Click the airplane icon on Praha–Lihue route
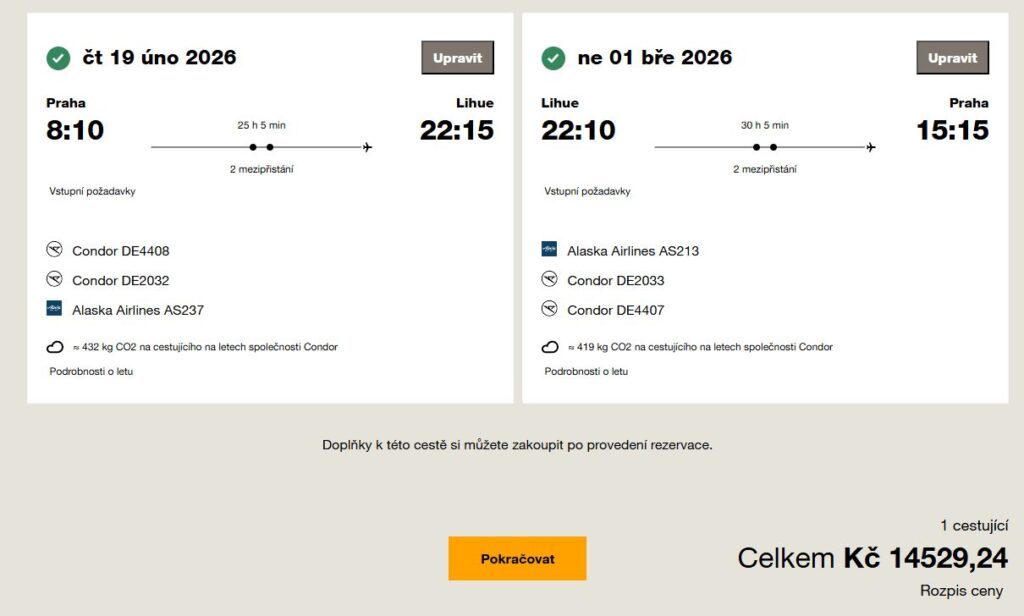This screenshot has width=1024, height=616. tap(368, 148)
